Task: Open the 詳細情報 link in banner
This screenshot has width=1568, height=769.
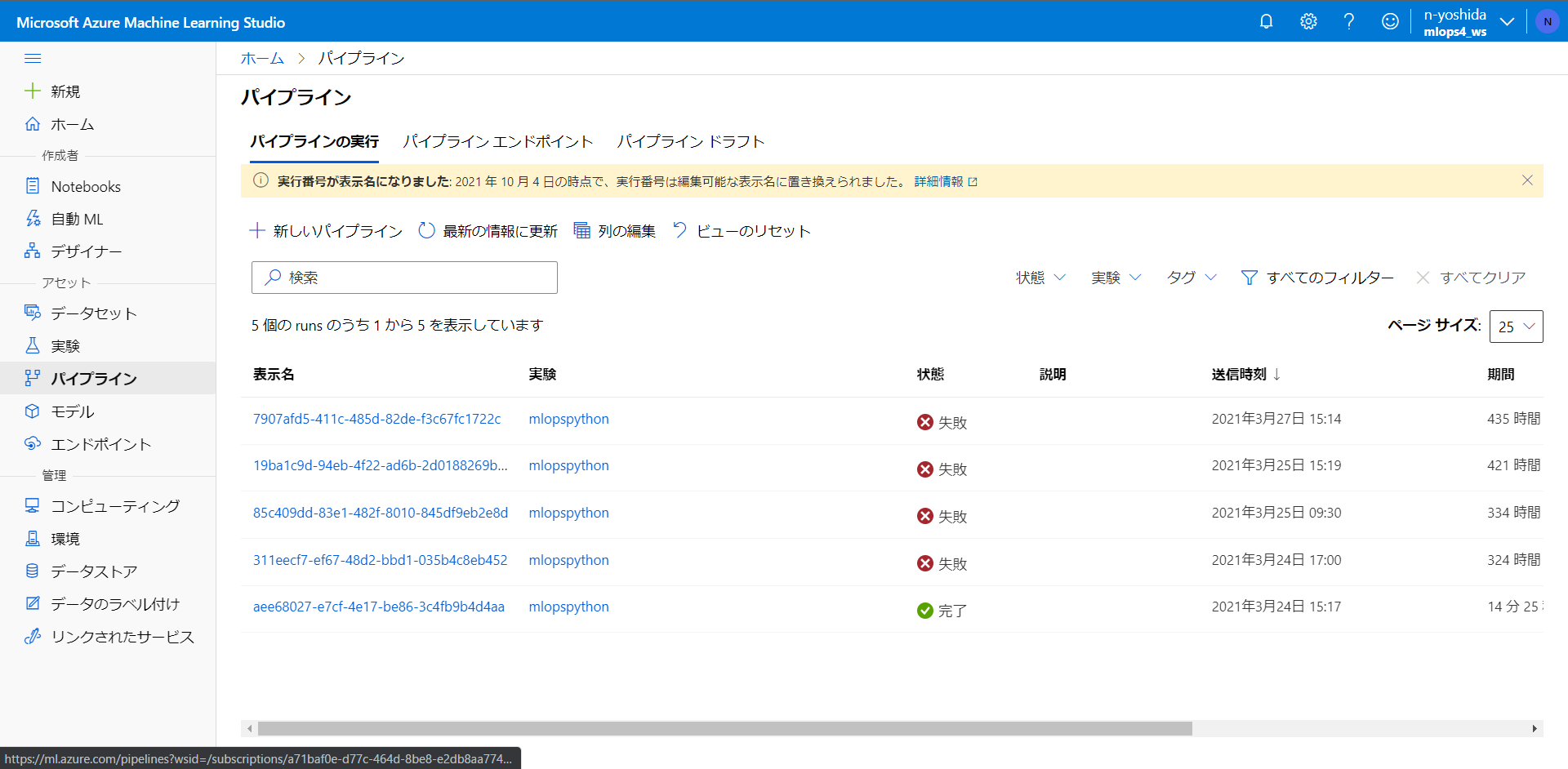Action: tap(946, 181)
